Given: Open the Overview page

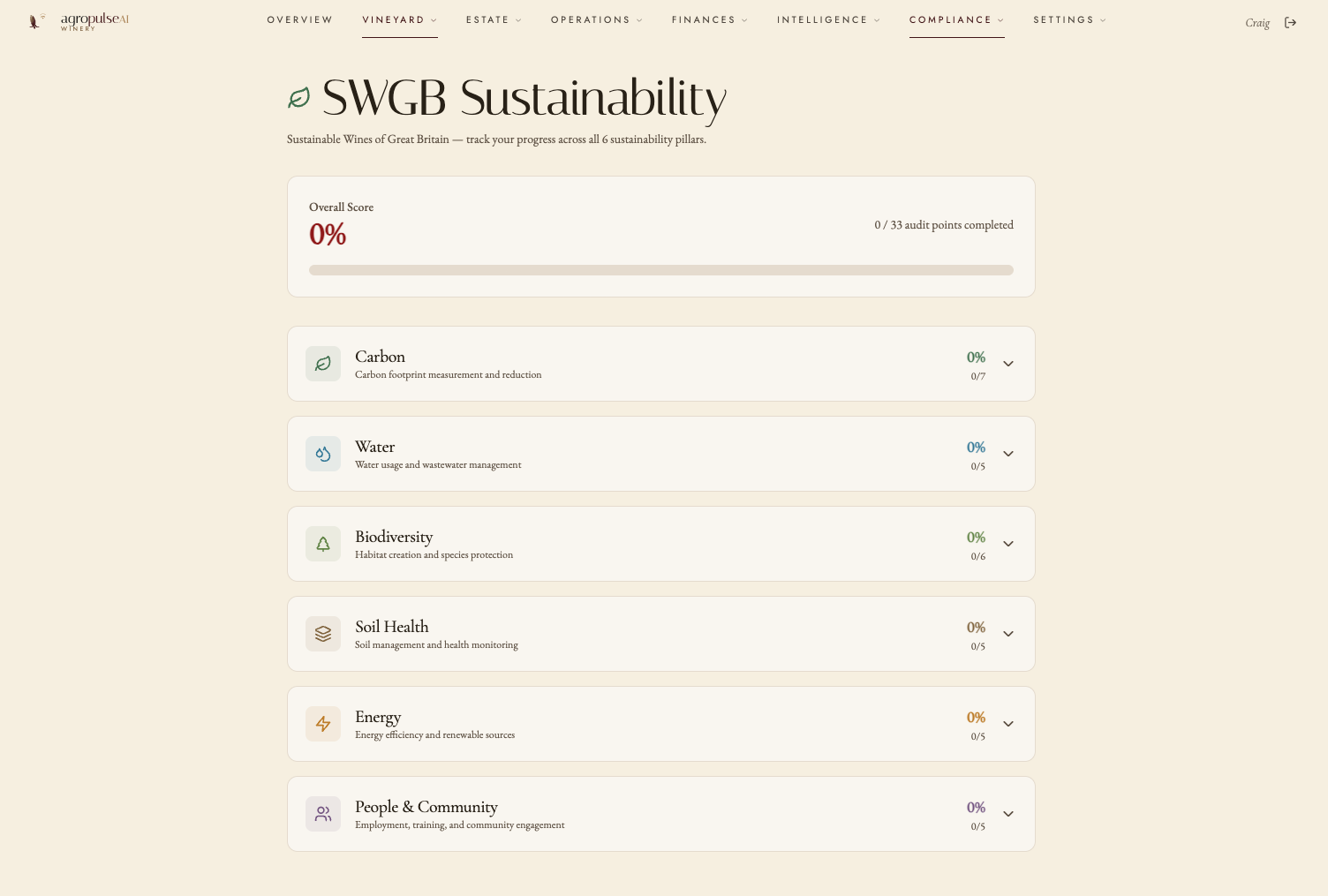Looking at the screenshot, I should (x=300, y=20).
